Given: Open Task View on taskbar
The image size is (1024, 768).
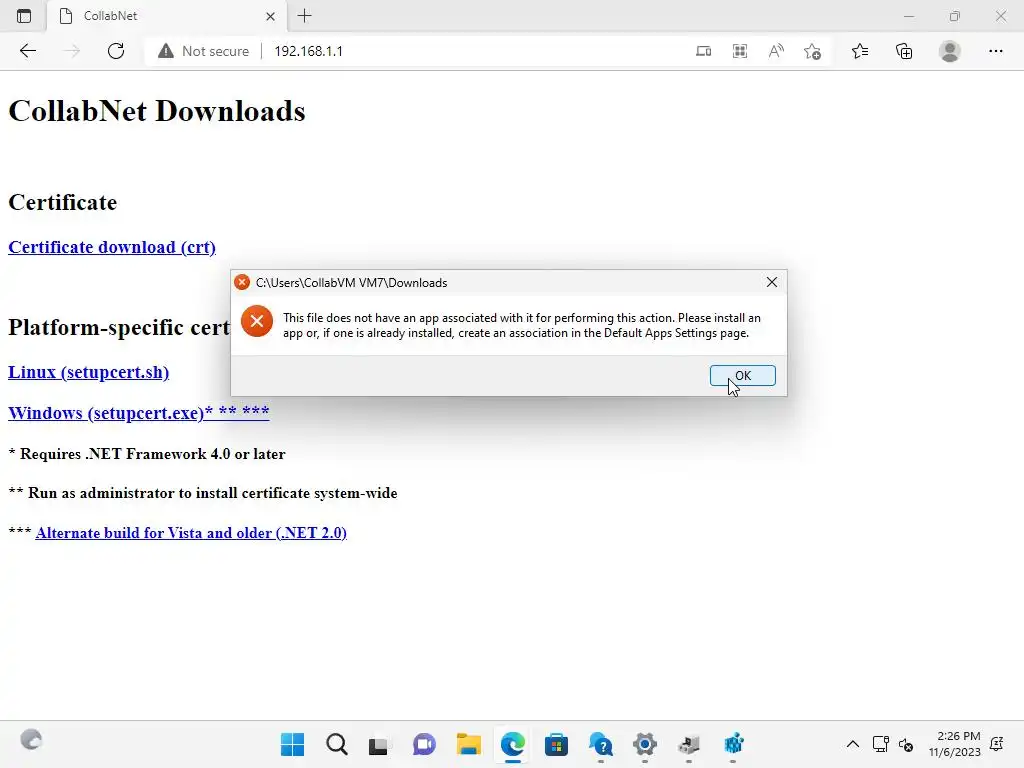Looking at the screenshot, I should coord(378,744).
